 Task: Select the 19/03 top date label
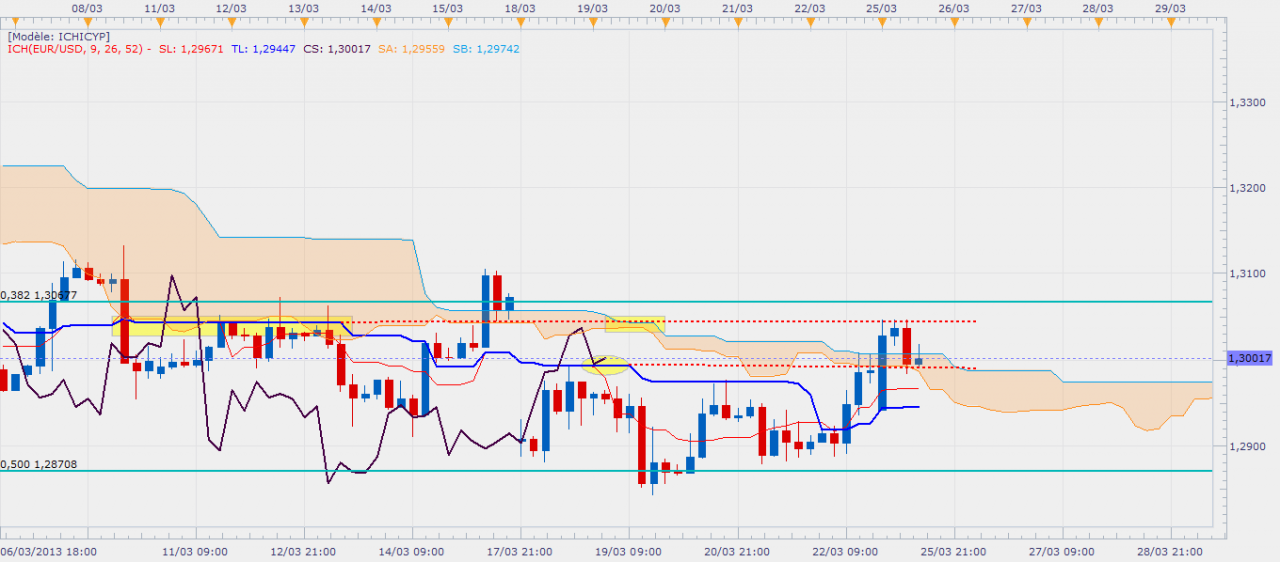(593, 7)
